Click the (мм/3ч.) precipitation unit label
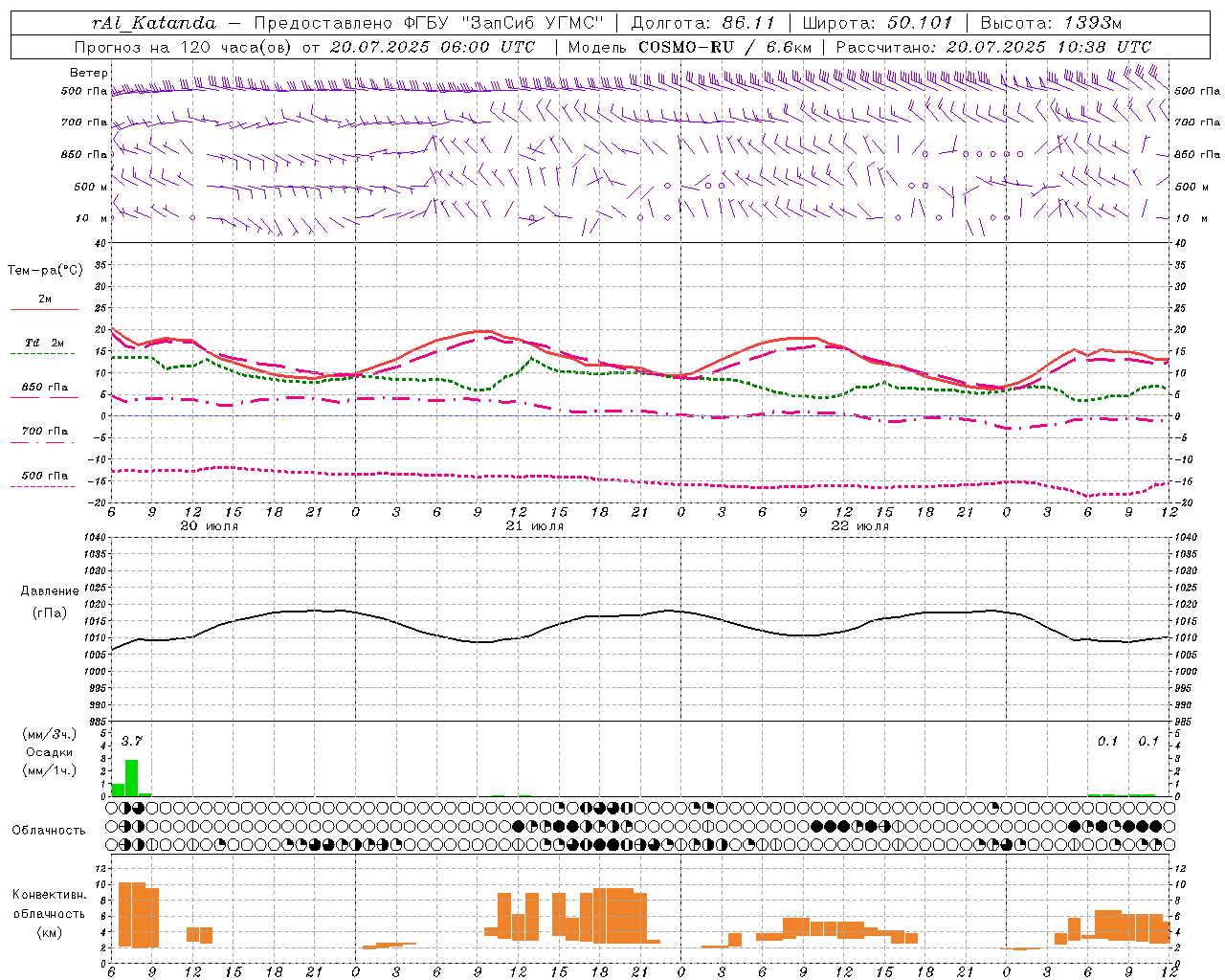Image resolution: width=1225 pixels, height=980 pixels. (50, 734)
